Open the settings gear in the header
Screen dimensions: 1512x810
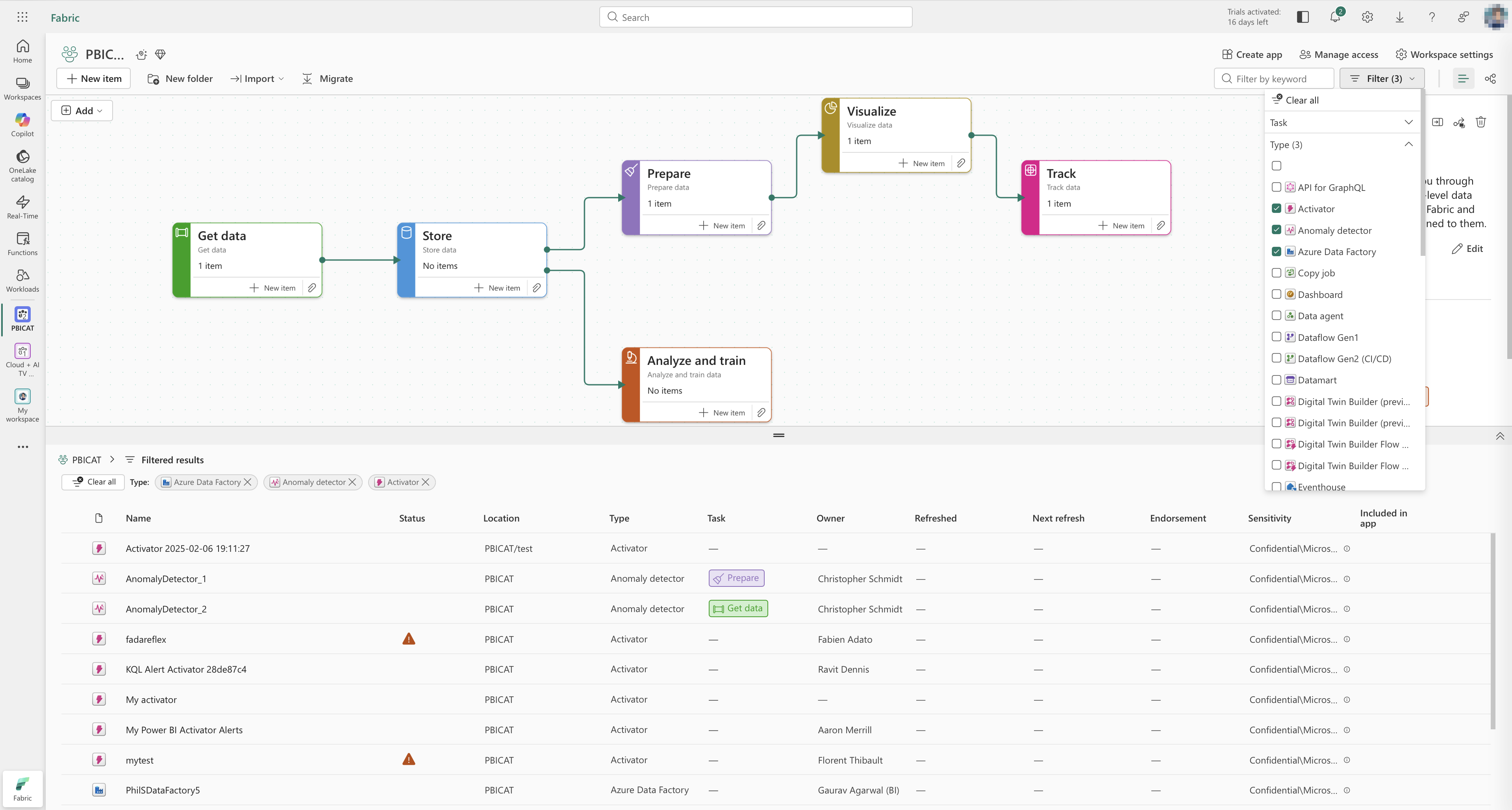point(1367,17)
